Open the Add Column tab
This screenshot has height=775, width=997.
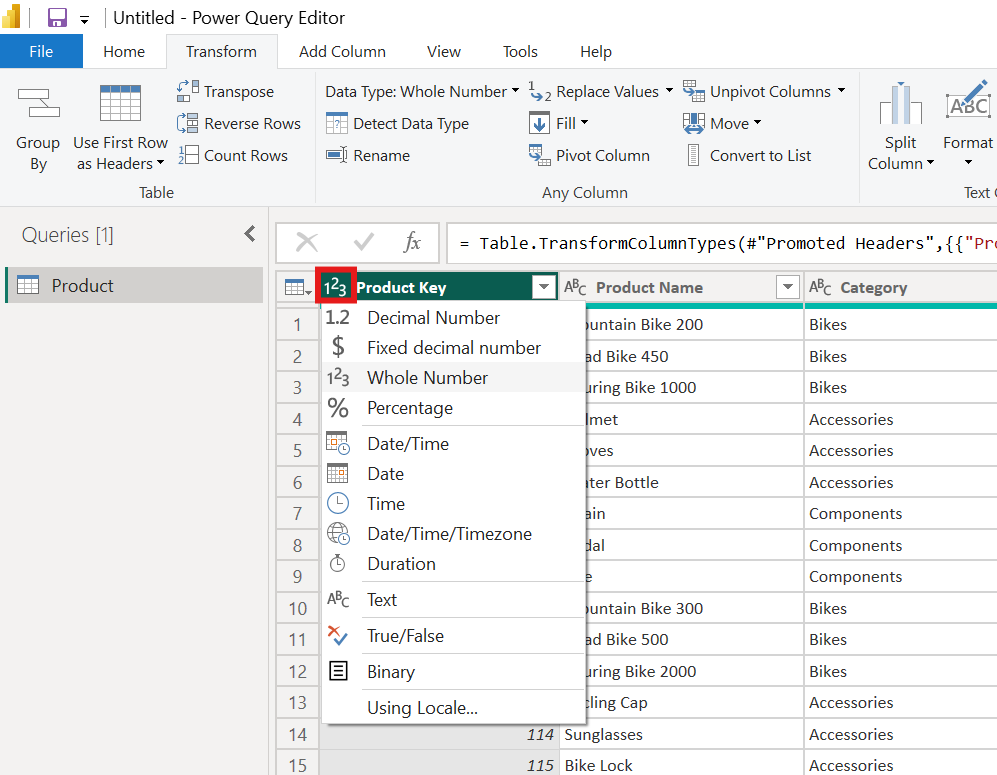point(342,51)
